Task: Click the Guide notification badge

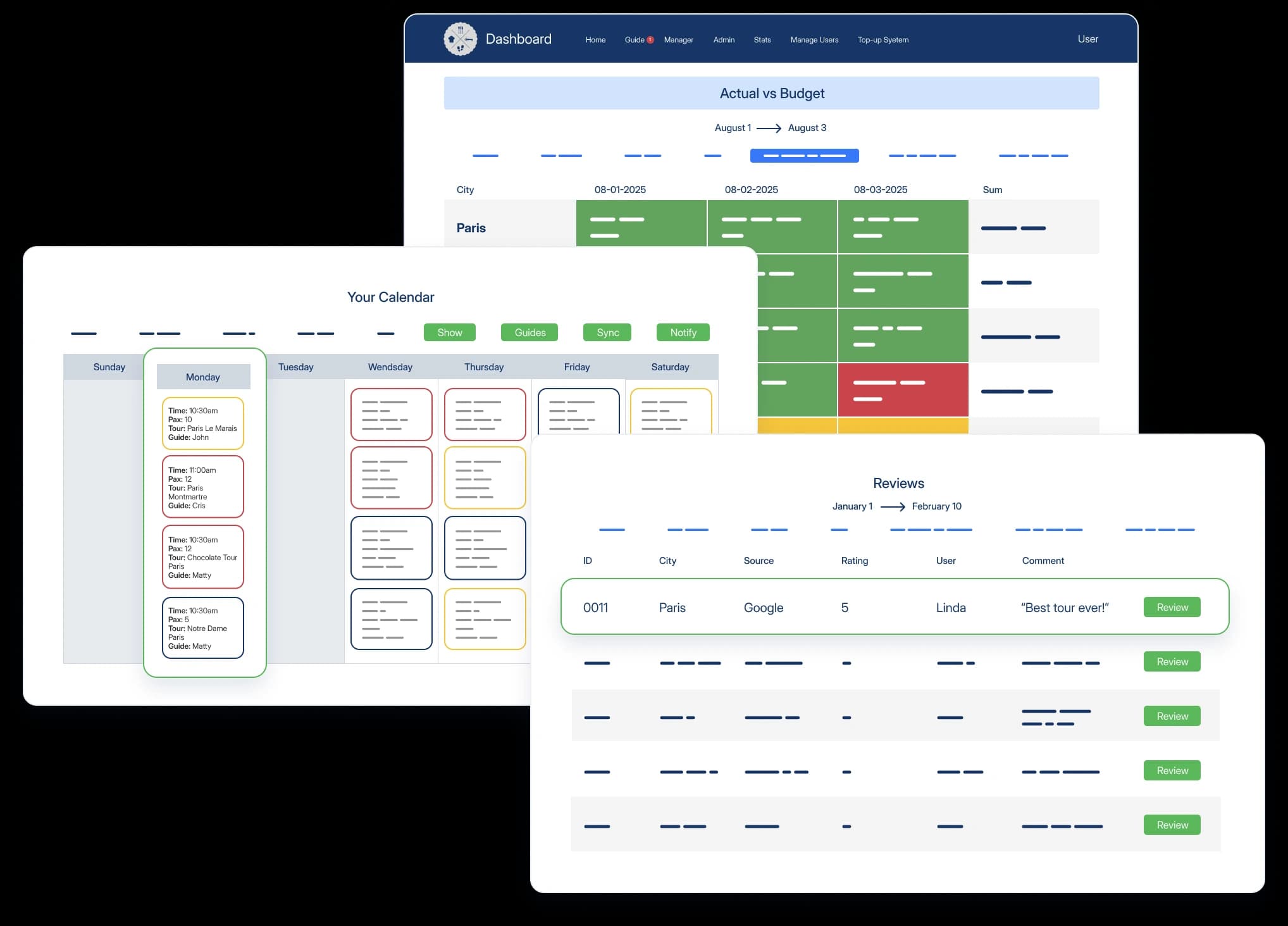Action: pos(650,40)
